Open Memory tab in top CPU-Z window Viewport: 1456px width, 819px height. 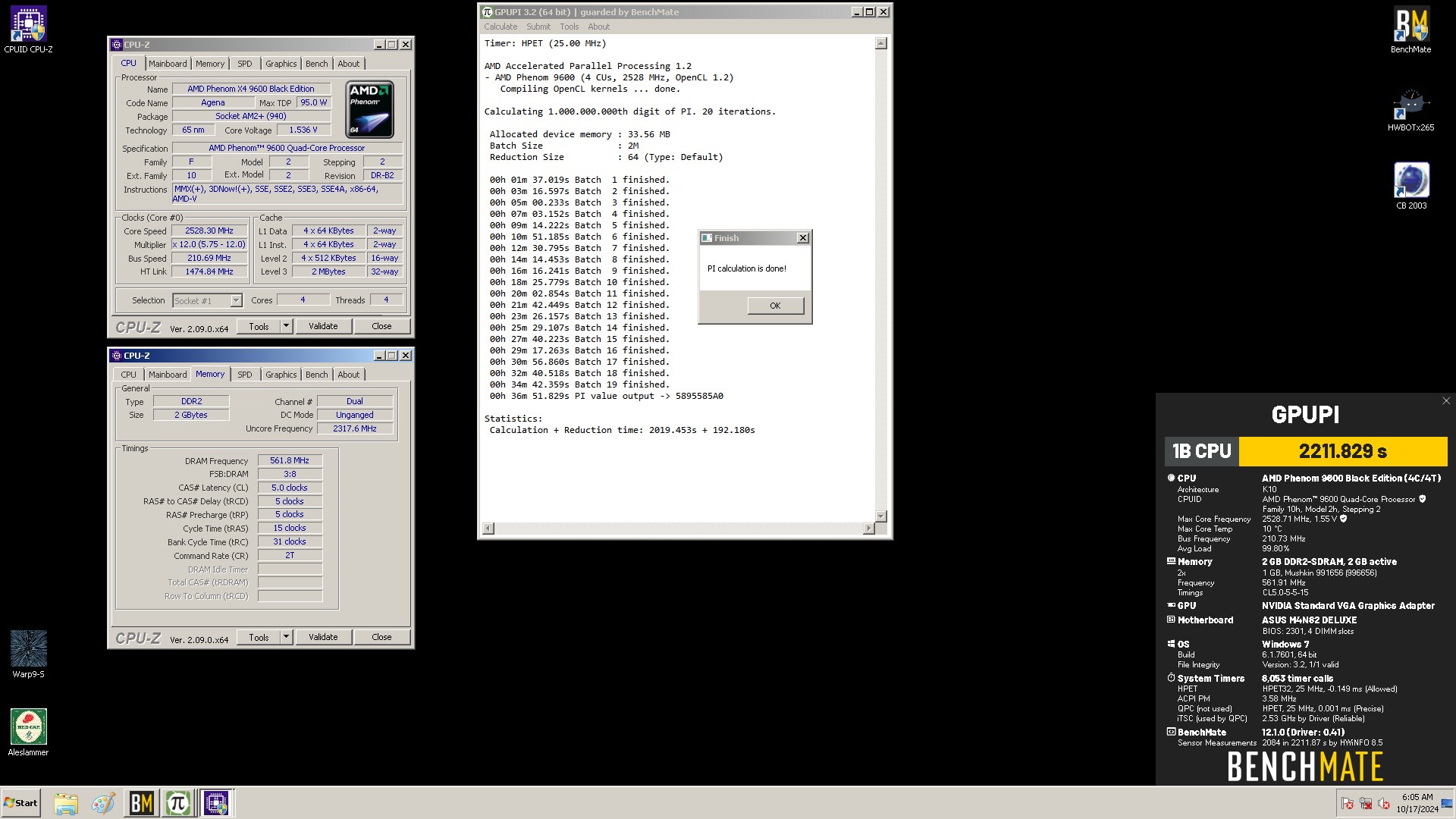pyautogui.click(x=210, y=64)
